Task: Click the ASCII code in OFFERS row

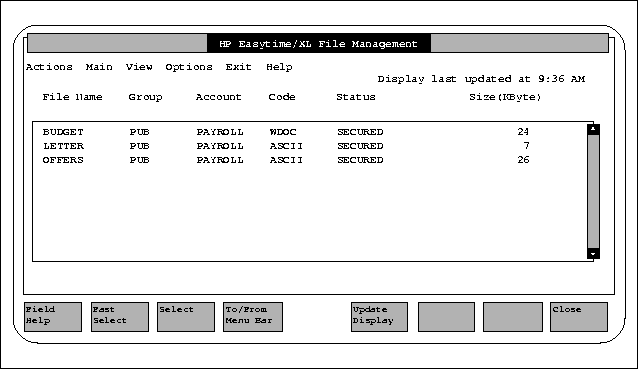Action: (x=286, y=160)
